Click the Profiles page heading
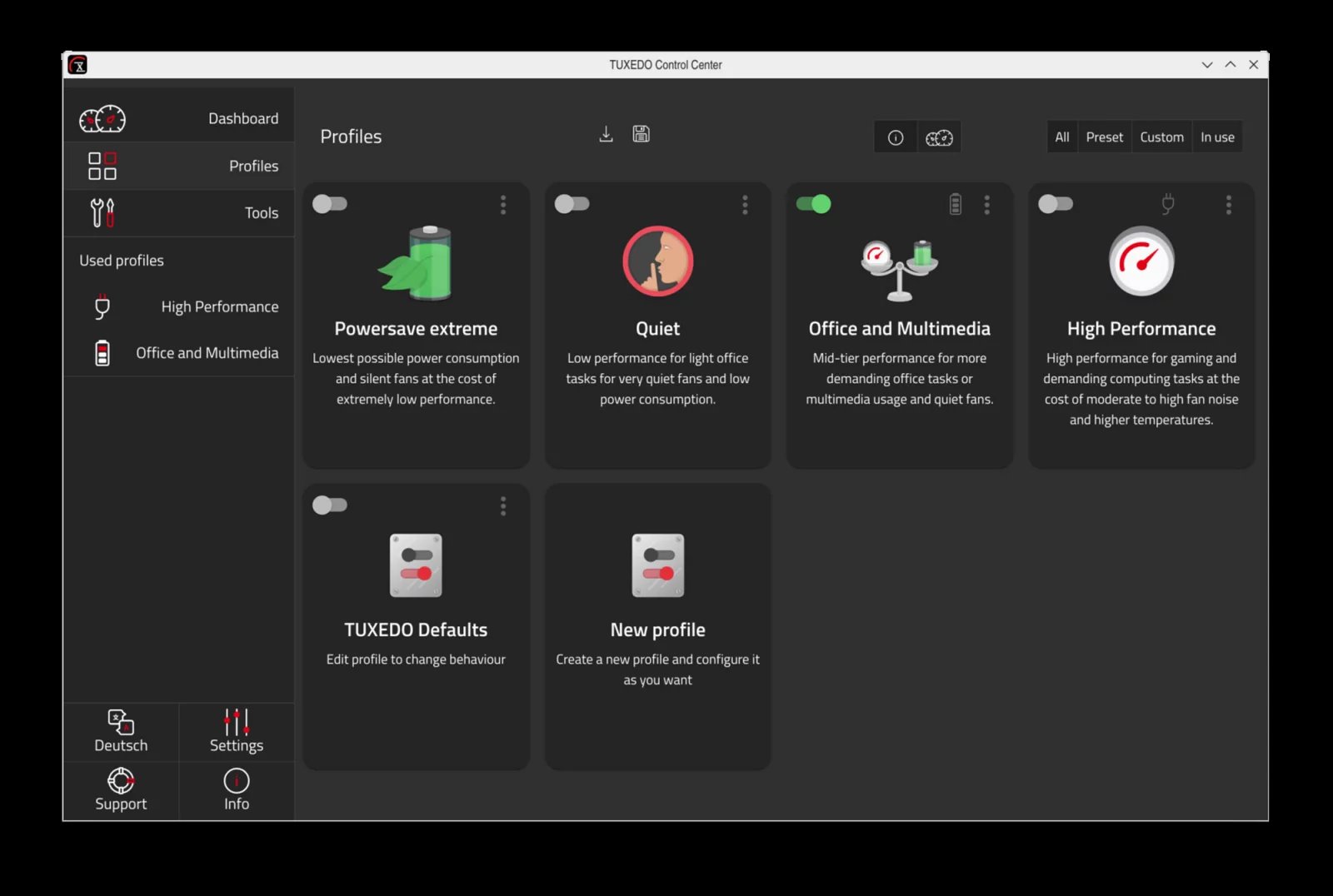The image size is (1333, 896). [x=351, y=137]
